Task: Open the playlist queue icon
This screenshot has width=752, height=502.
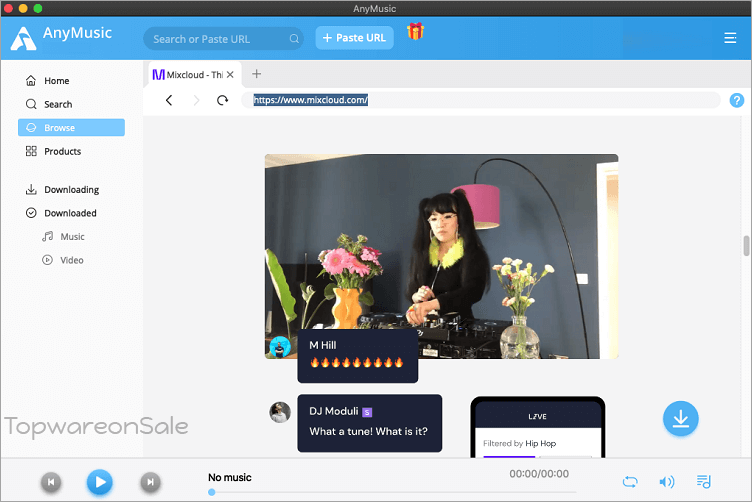Action: (x=704, y=481)
